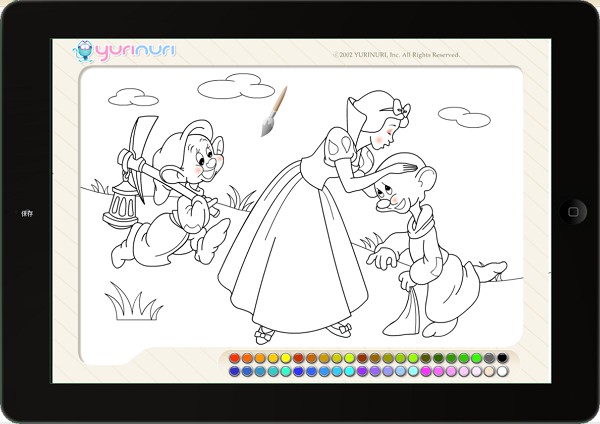Select the paintbrush tool icon
Image resolution: width=600 pixels, height=424 pixels.
coord(274,111)
